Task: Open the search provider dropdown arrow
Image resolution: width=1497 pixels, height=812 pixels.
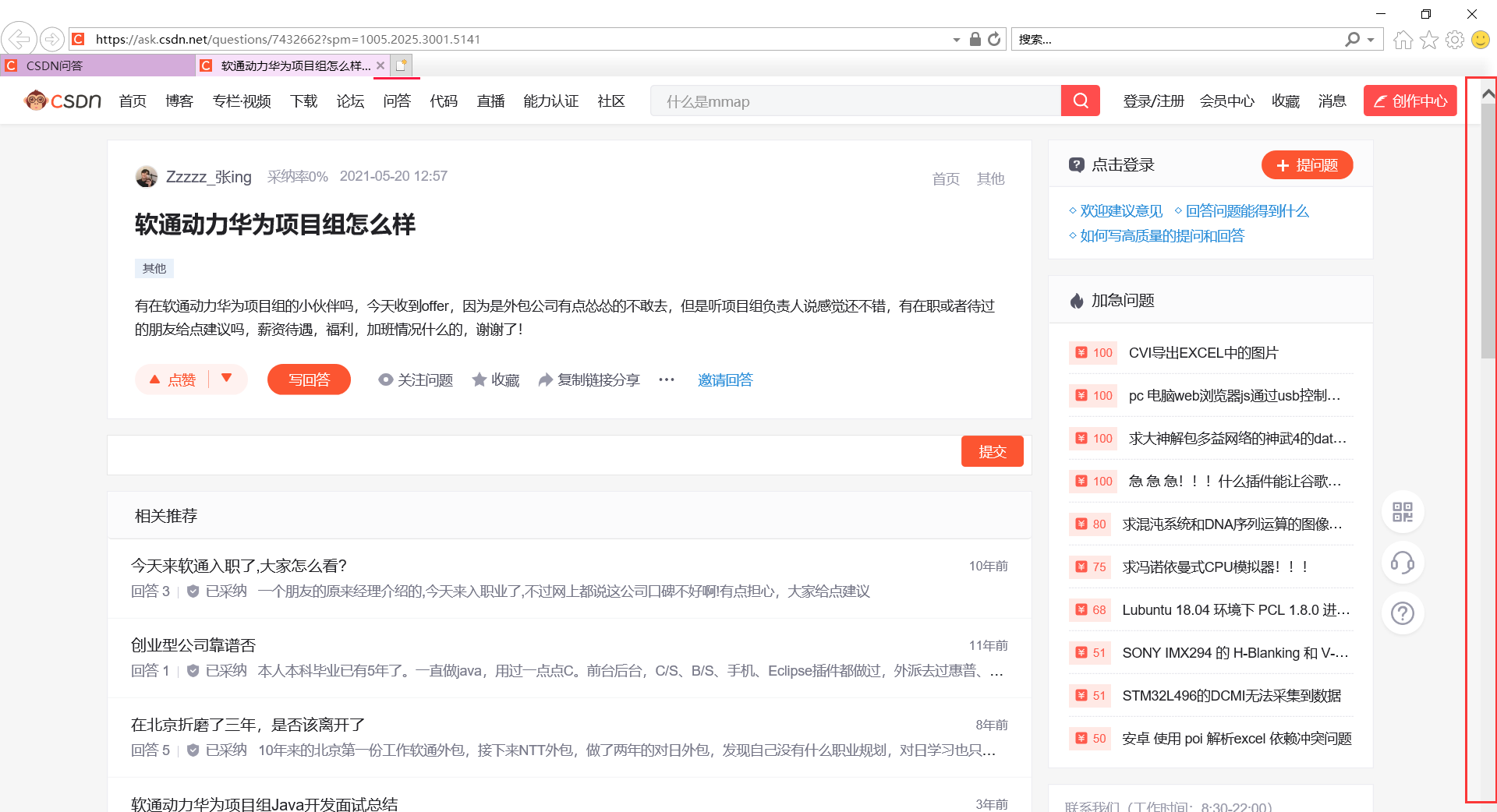Action: point(1371,40)
